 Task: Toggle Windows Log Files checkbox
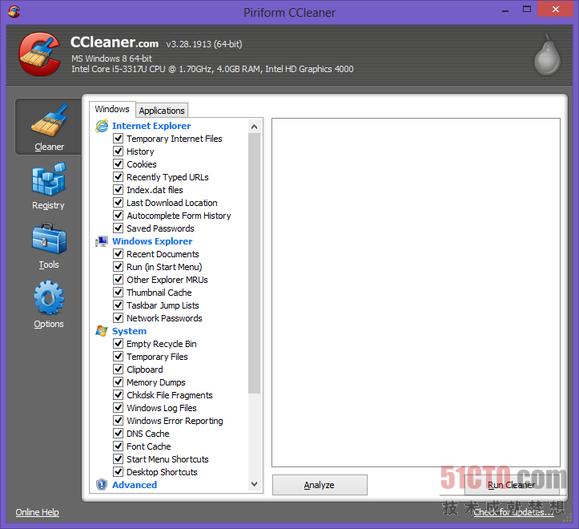(x=118, y=408)
